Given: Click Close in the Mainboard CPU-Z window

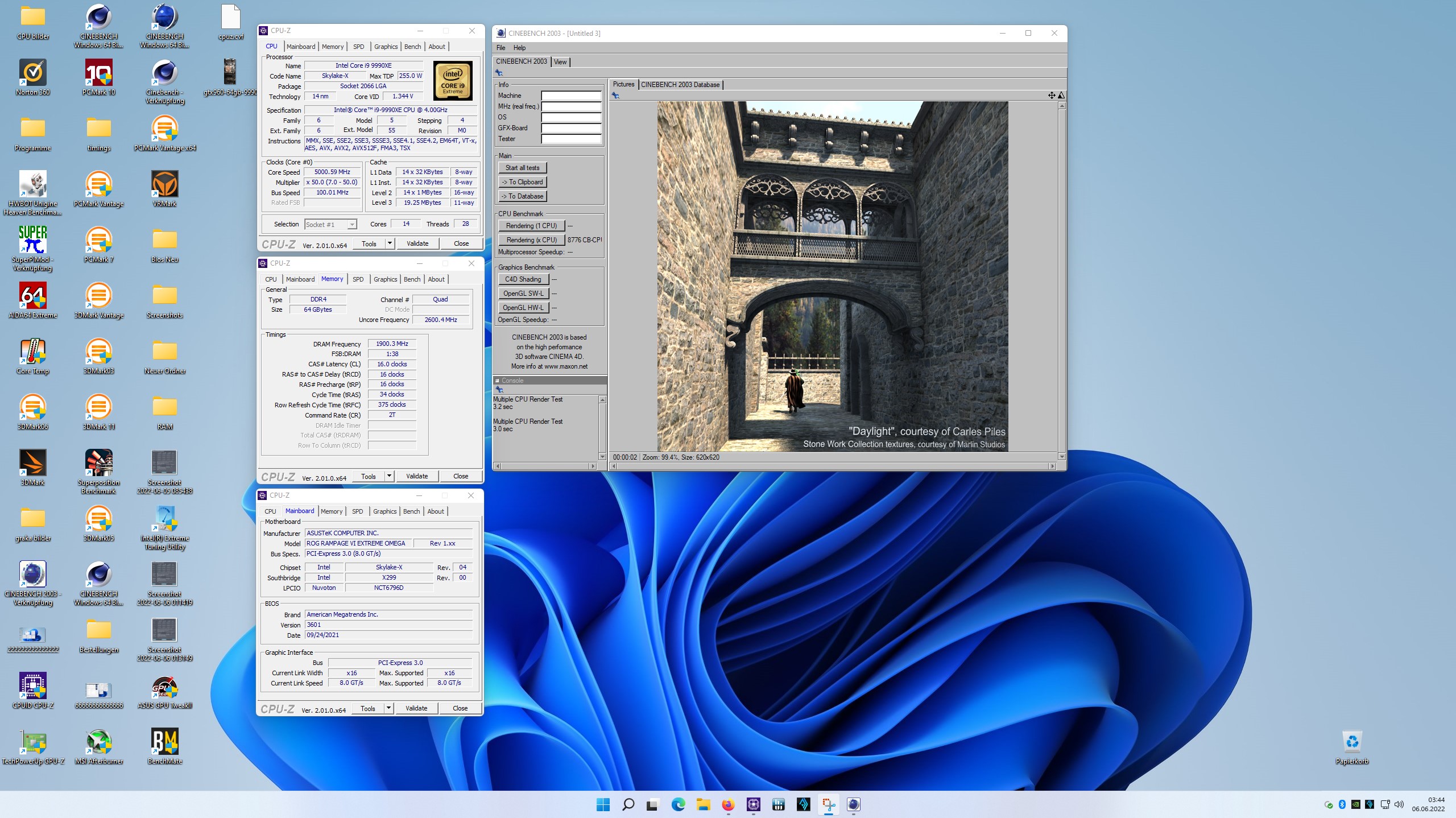Looking at the screenshot, I should (x=460, y=708).
